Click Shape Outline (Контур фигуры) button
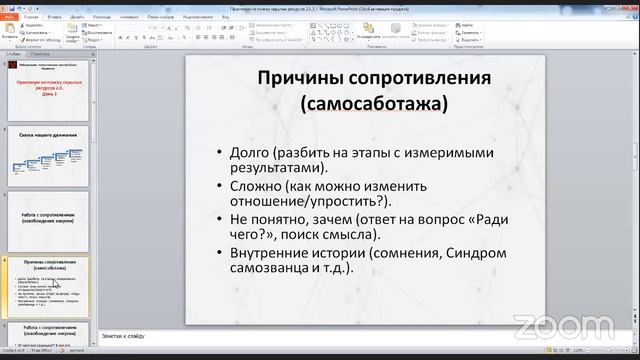Image resolution: width=640 pixels, height=360 pixels. 430,33
